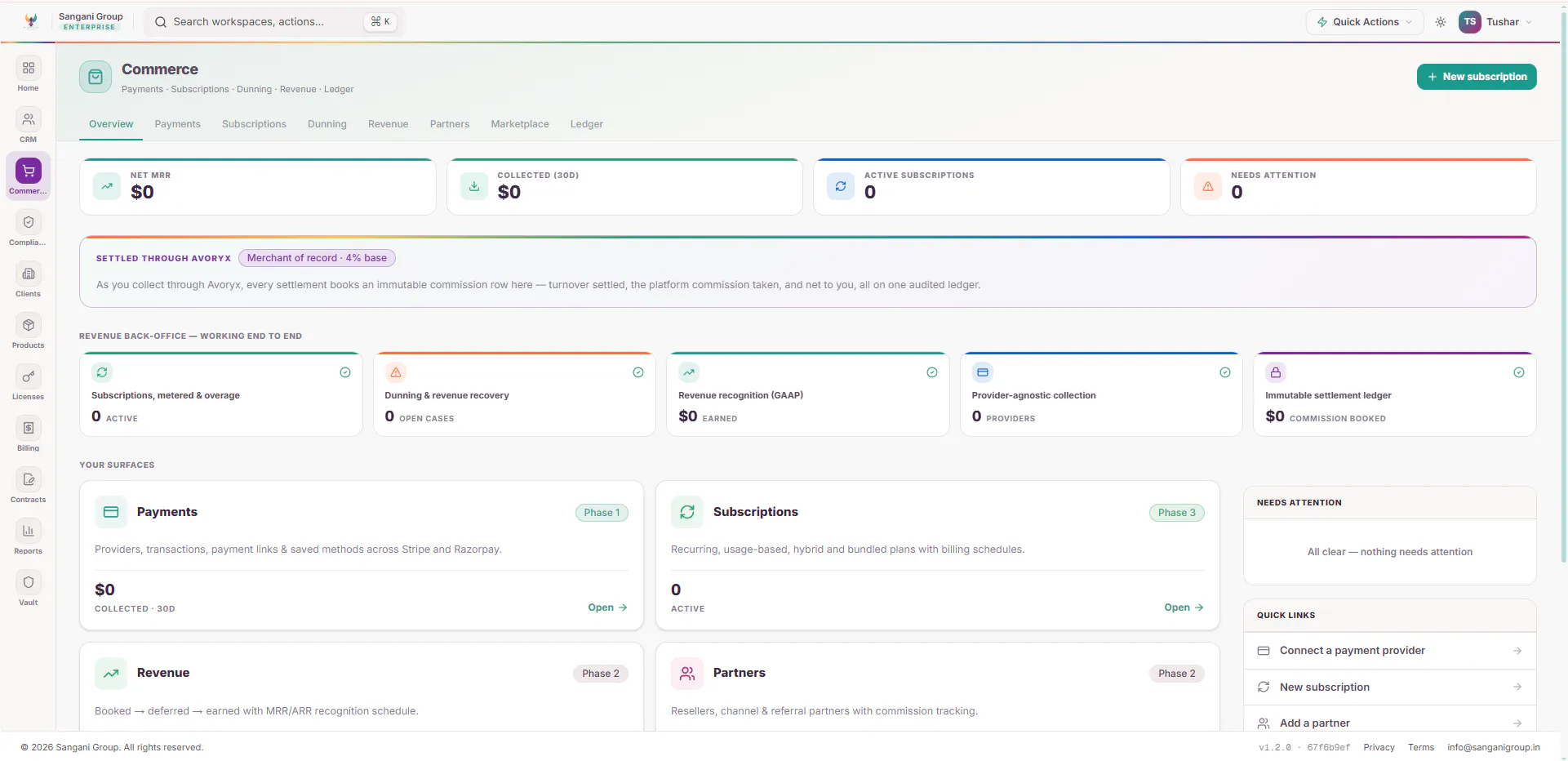Click the Phase 1 badge on Payments
The height and width of the screenshot is (761, 1568).
pyautogui.click(x=602, y=513)
